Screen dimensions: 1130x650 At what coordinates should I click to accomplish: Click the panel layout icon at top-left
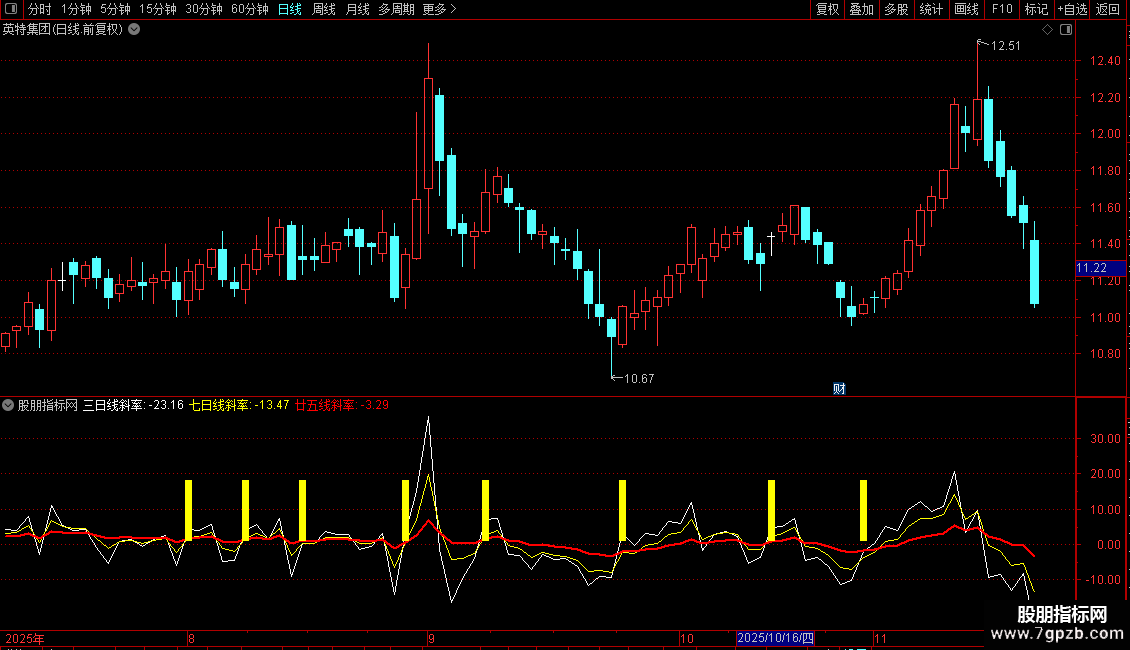(x=11, y=9)
